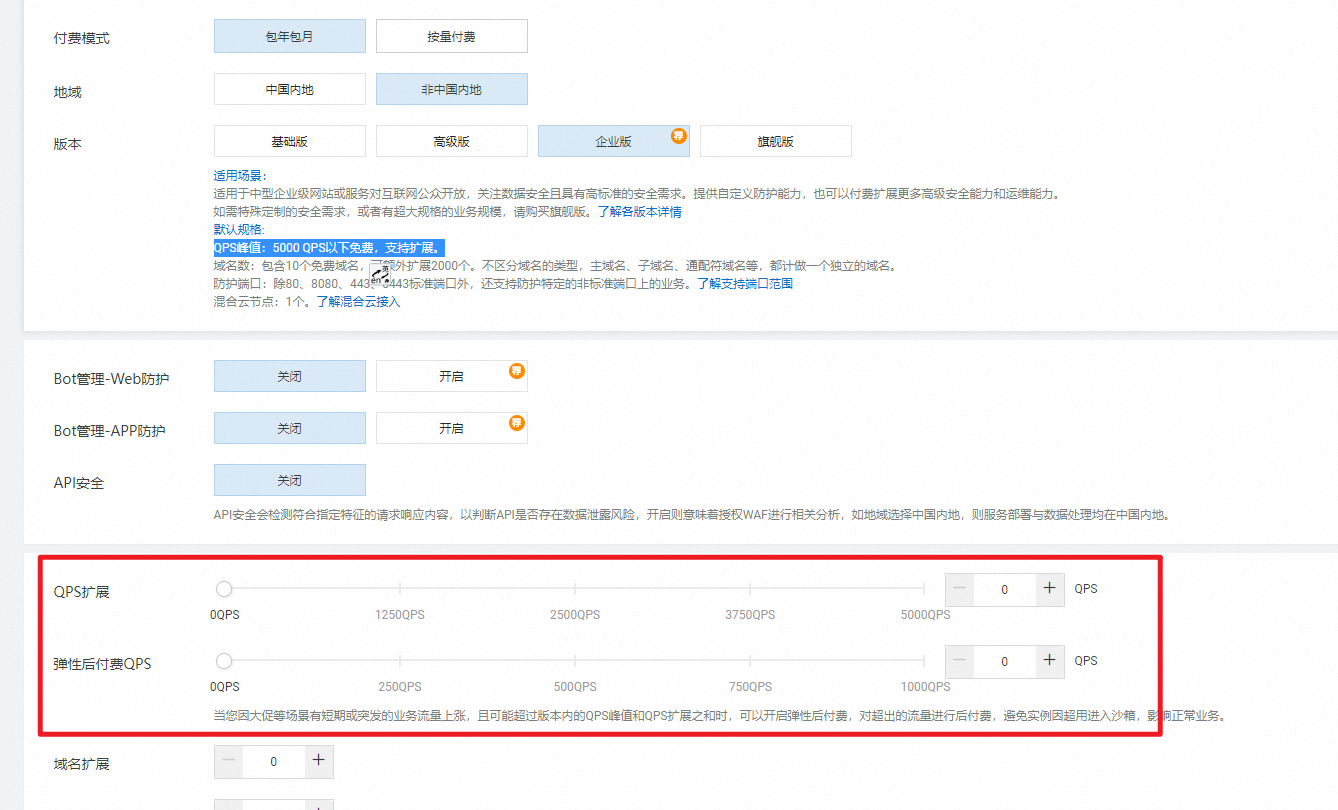
Task: Click the recommended badge on 企业版
Action: pyautogui.click(x=679, y=135)
